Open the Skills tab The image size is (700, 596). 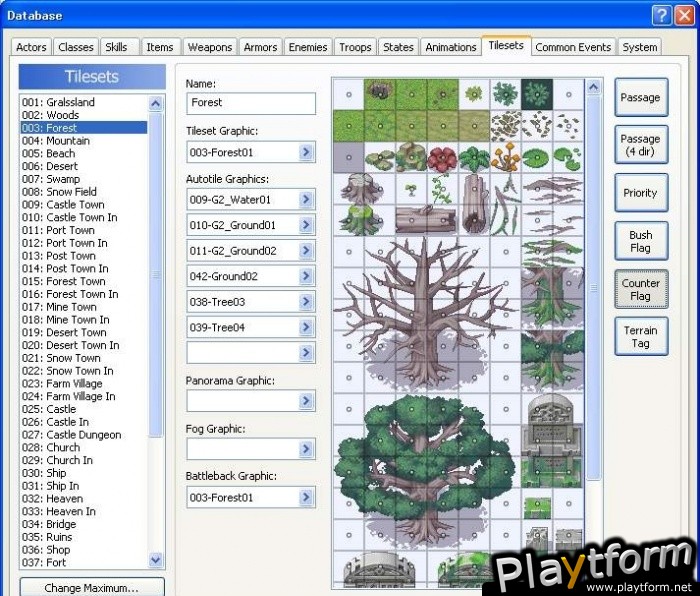116,47
